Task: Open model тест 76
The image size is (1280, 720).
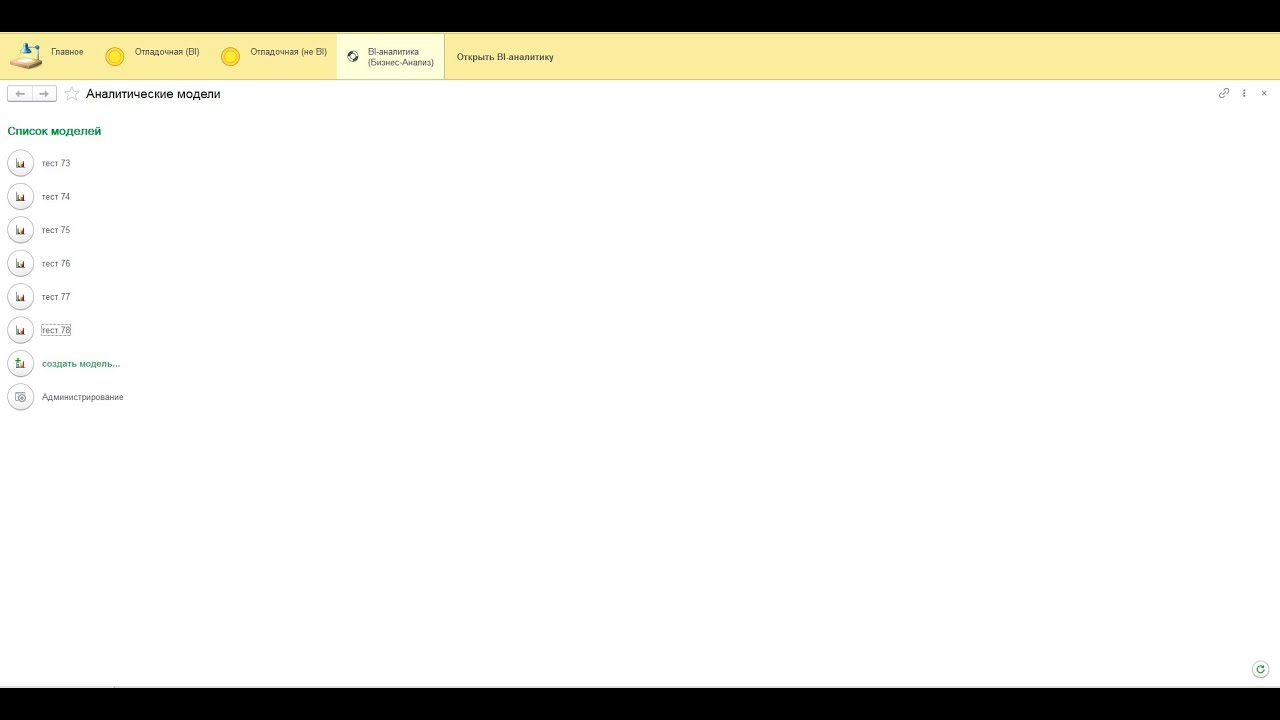Action: 56,264
